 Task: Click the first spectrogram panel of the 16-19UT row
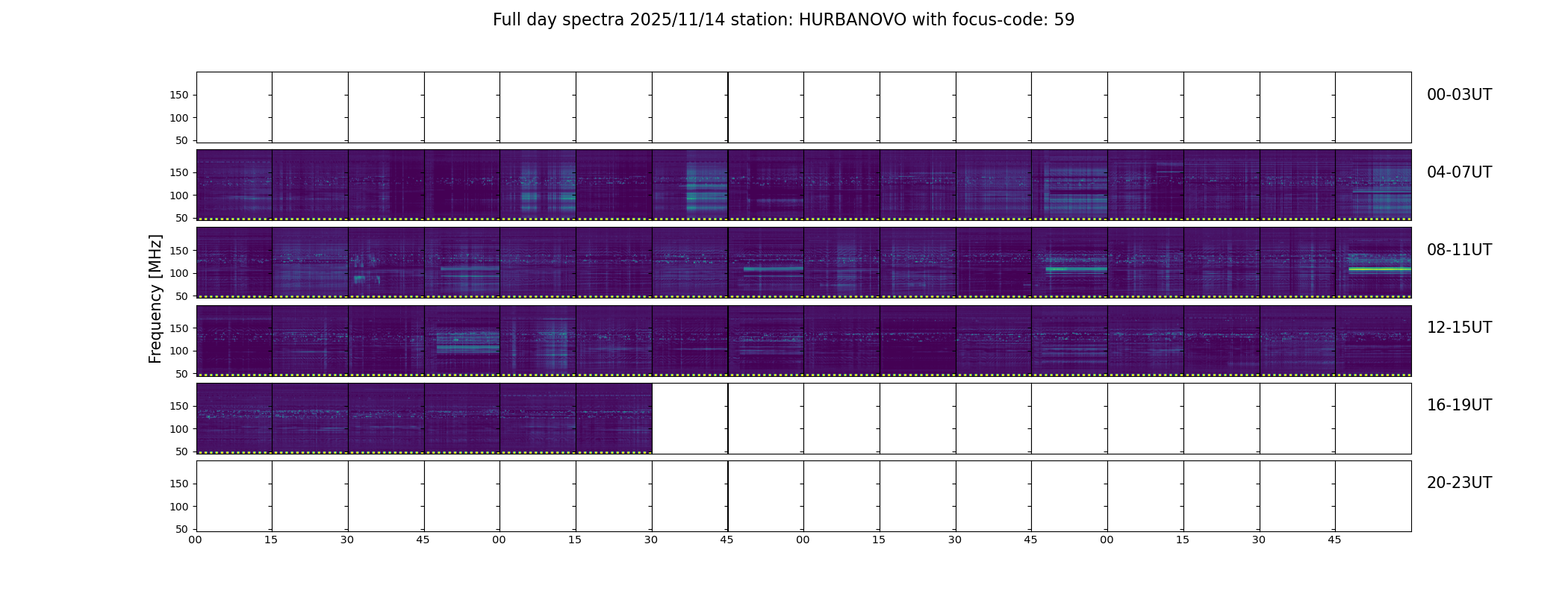[234, 418]
